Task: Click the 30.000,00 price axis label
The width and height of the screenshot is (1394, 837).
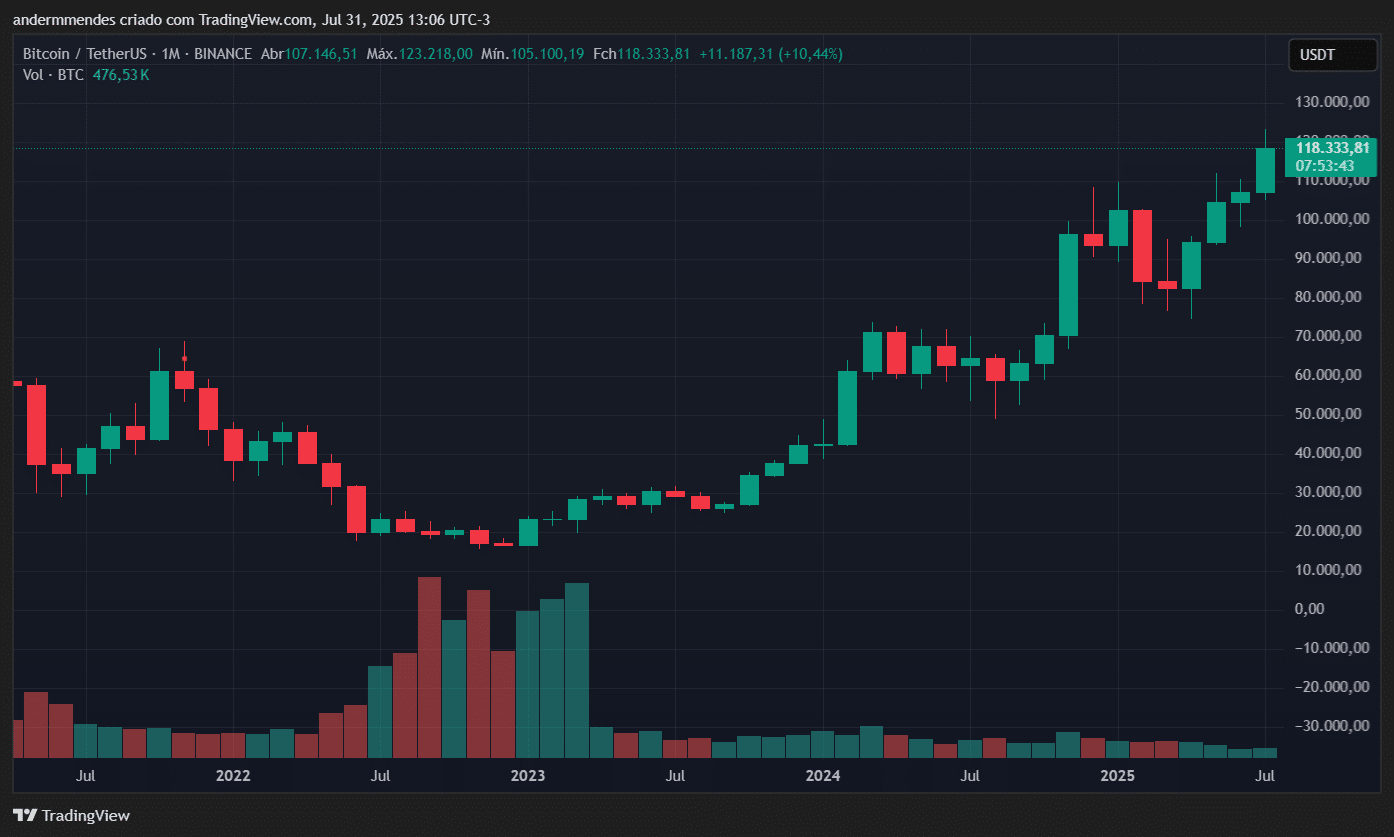Action: (1330, 492)
